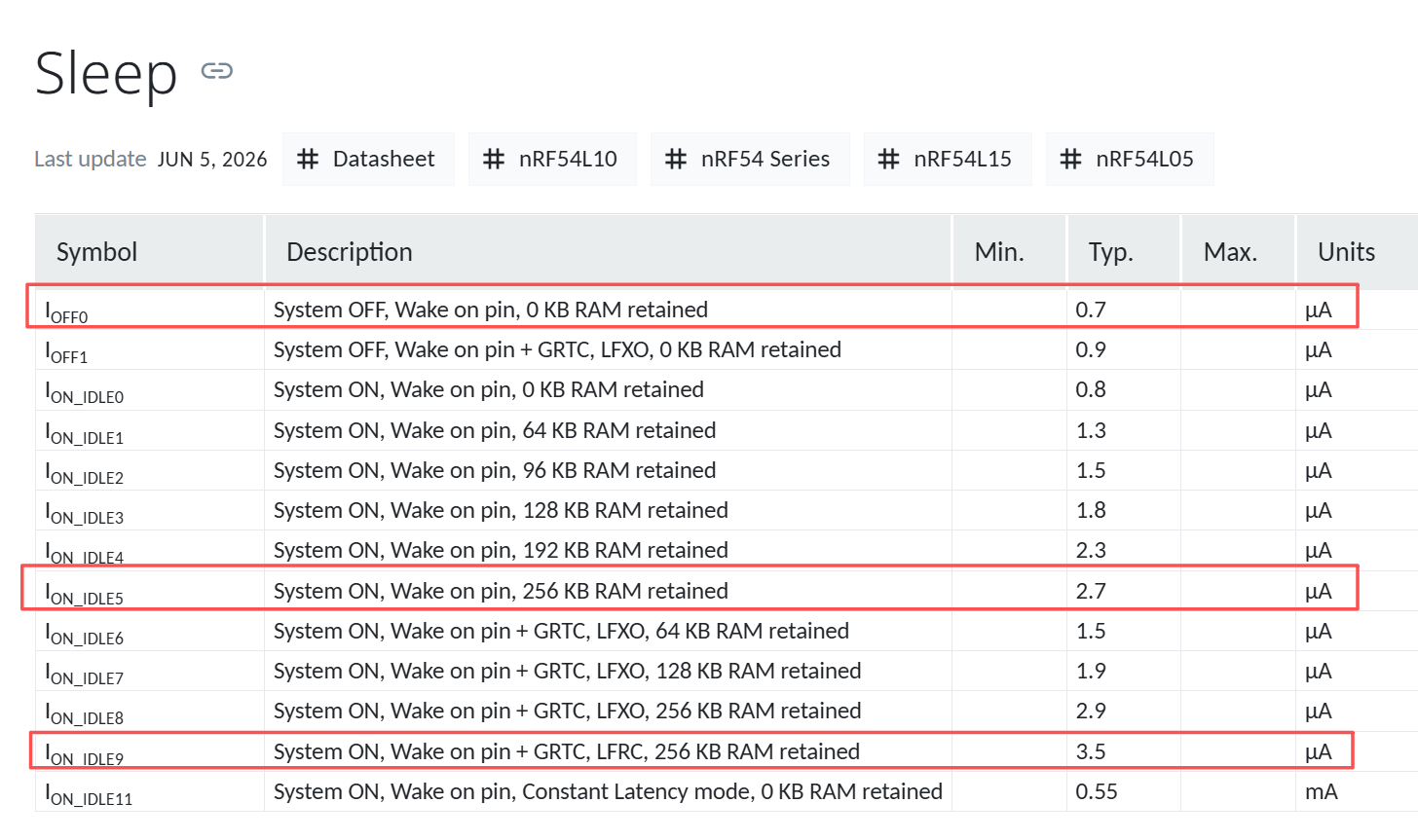Click the Constant Latency mode description
The height and width of the screenshot is (840, 1418).
[608, 791]
